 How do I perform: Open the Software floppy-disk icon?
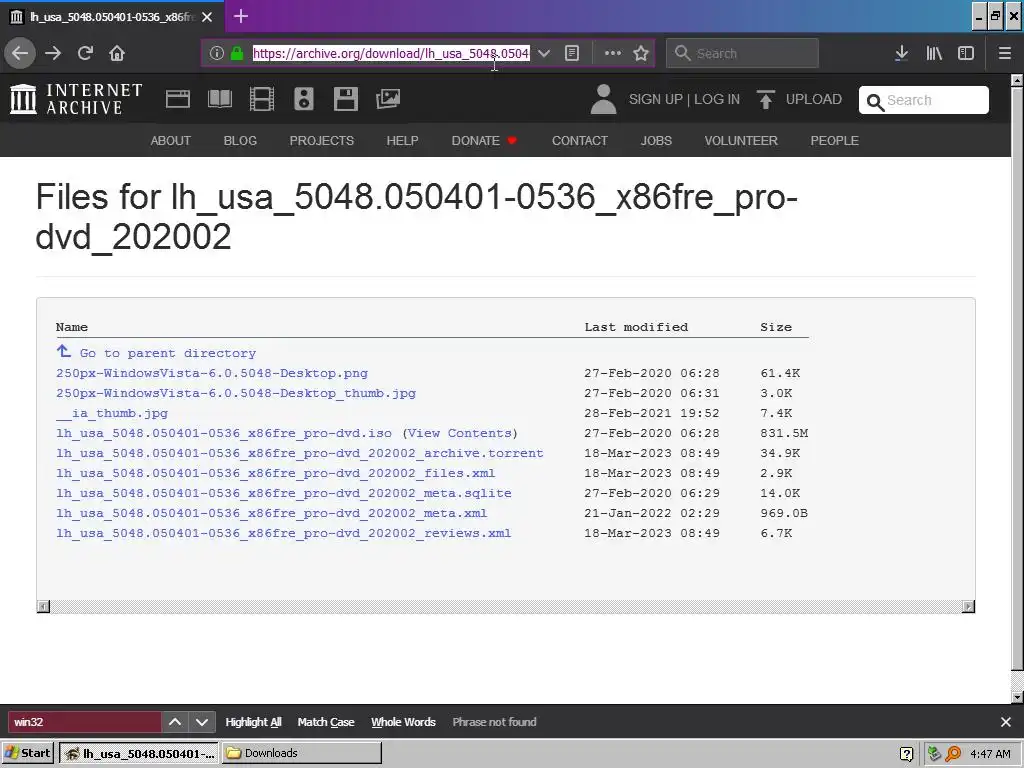[x=345, y=99]
